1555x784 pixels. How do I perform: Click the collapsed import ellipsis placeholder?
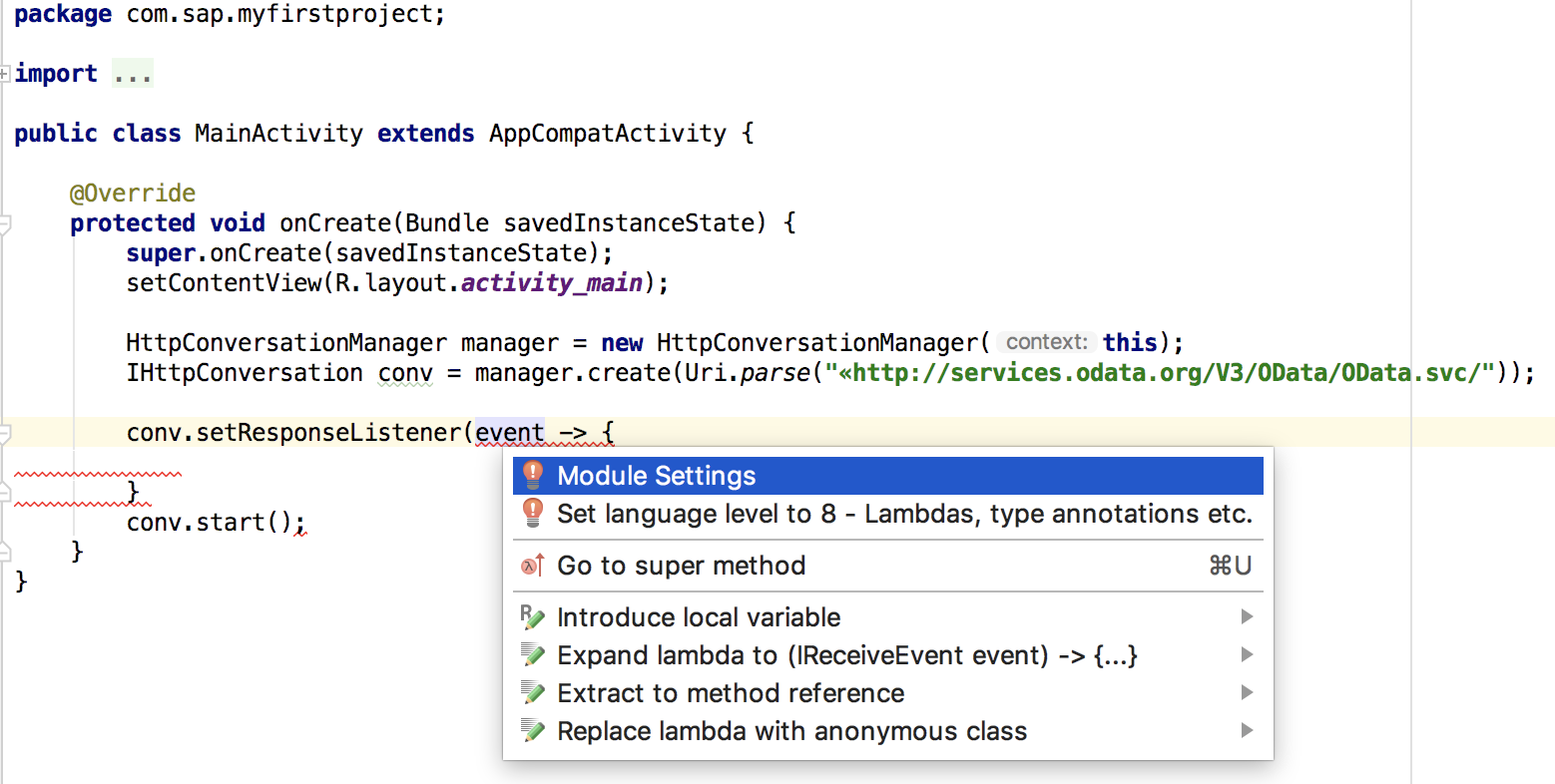(132, 74)
